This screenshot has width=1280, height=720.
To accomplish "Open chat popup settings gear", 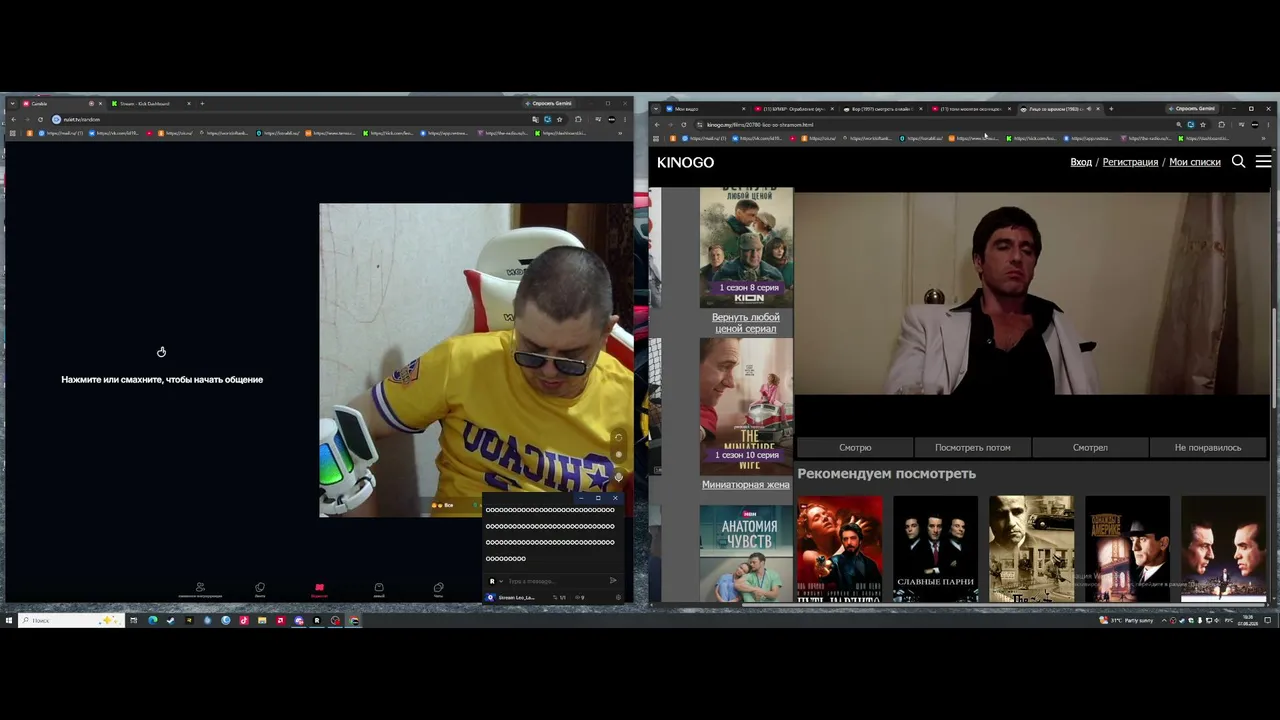I will 619,598.
